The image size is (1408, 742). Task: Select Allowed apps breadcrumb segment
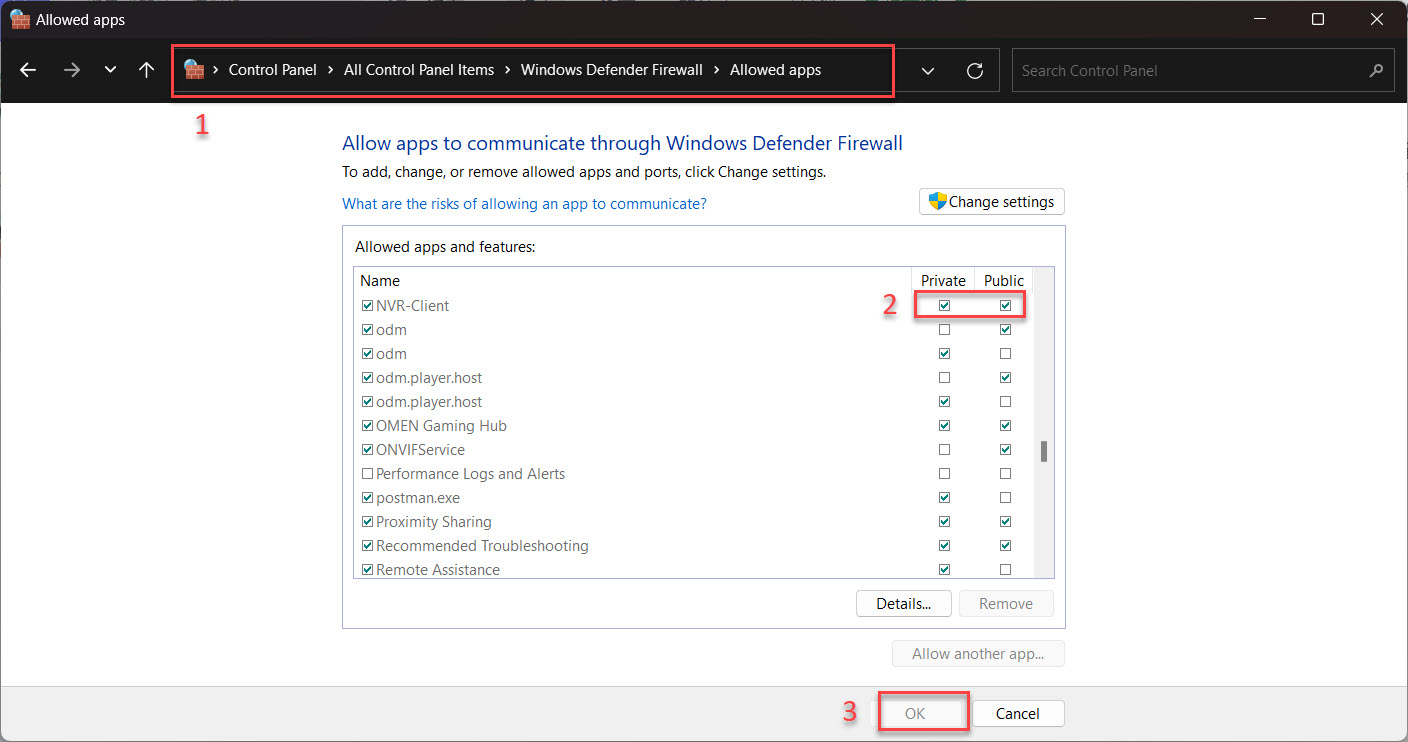[775, 70]
